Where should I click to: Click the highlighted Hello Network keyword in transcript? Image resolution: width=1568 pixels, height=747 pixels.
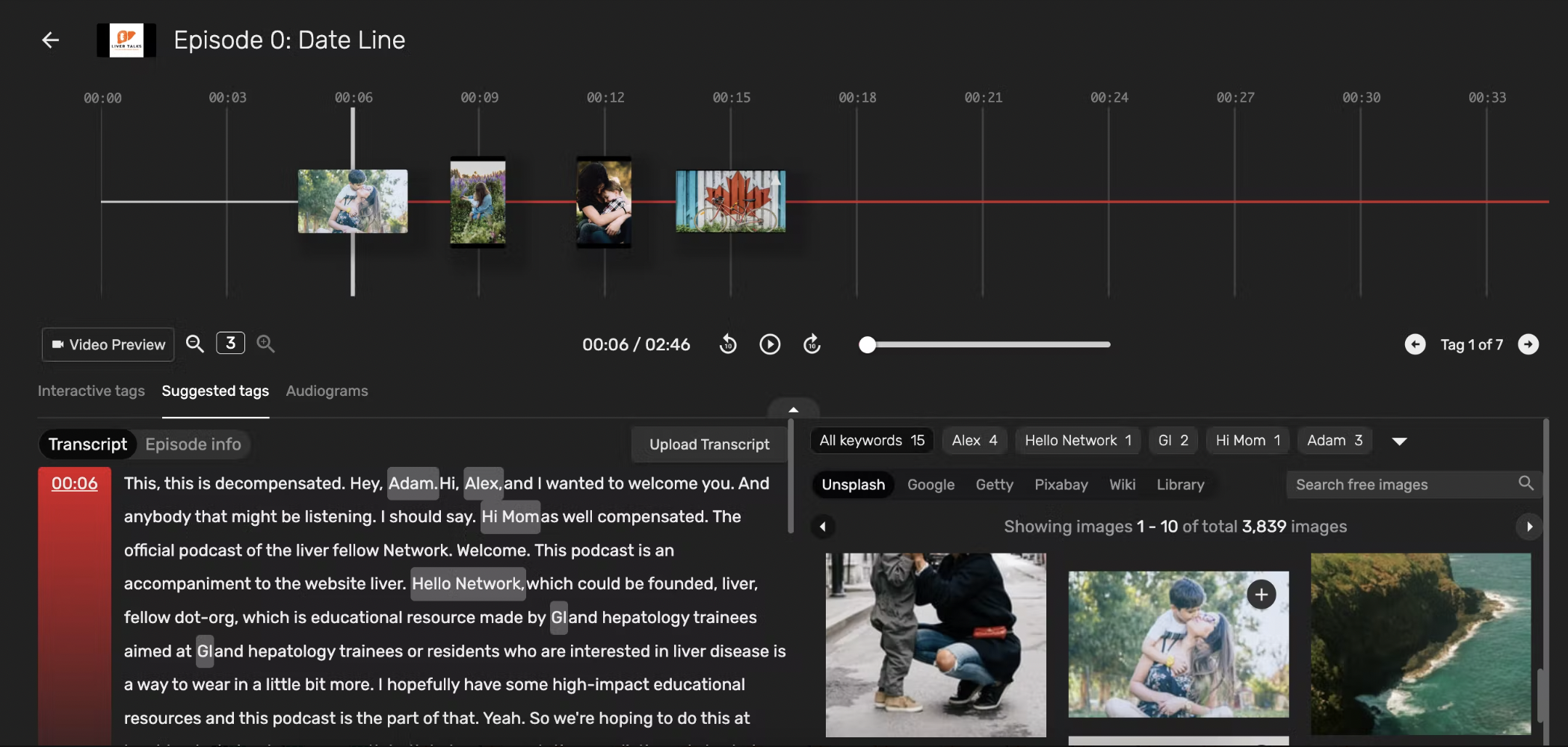468,583
